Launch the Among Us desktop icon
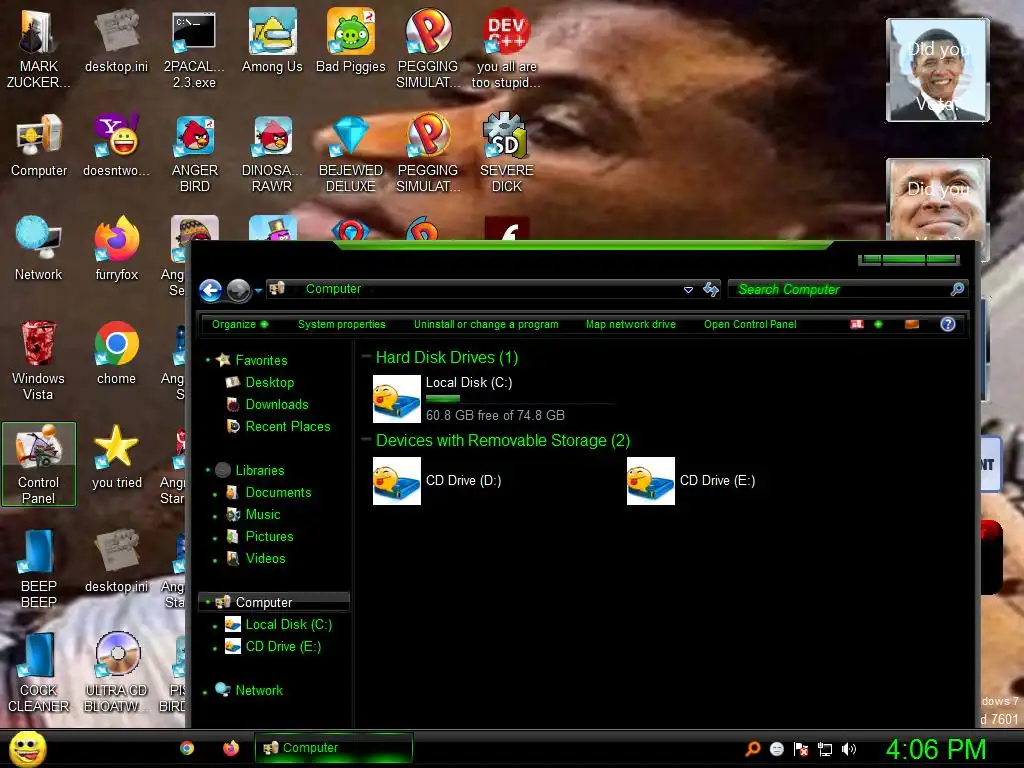1024x768 pixels. pyautogui.click(x=272, y=41)
